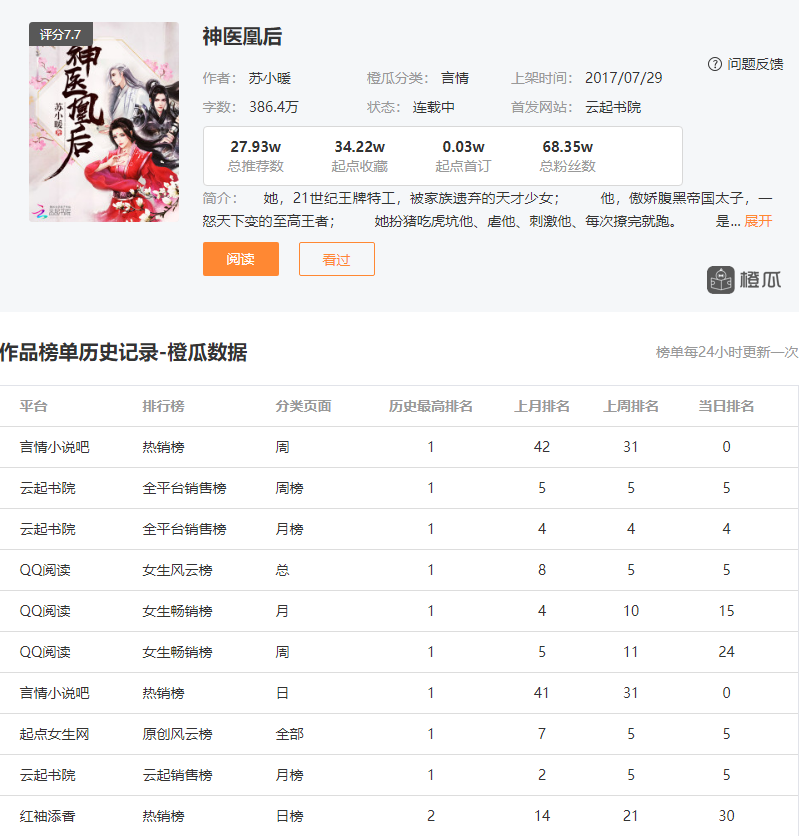Click the 看过 button
This screenshot has height=836, width=799.
pyautogui.click(x=336, y=259)
